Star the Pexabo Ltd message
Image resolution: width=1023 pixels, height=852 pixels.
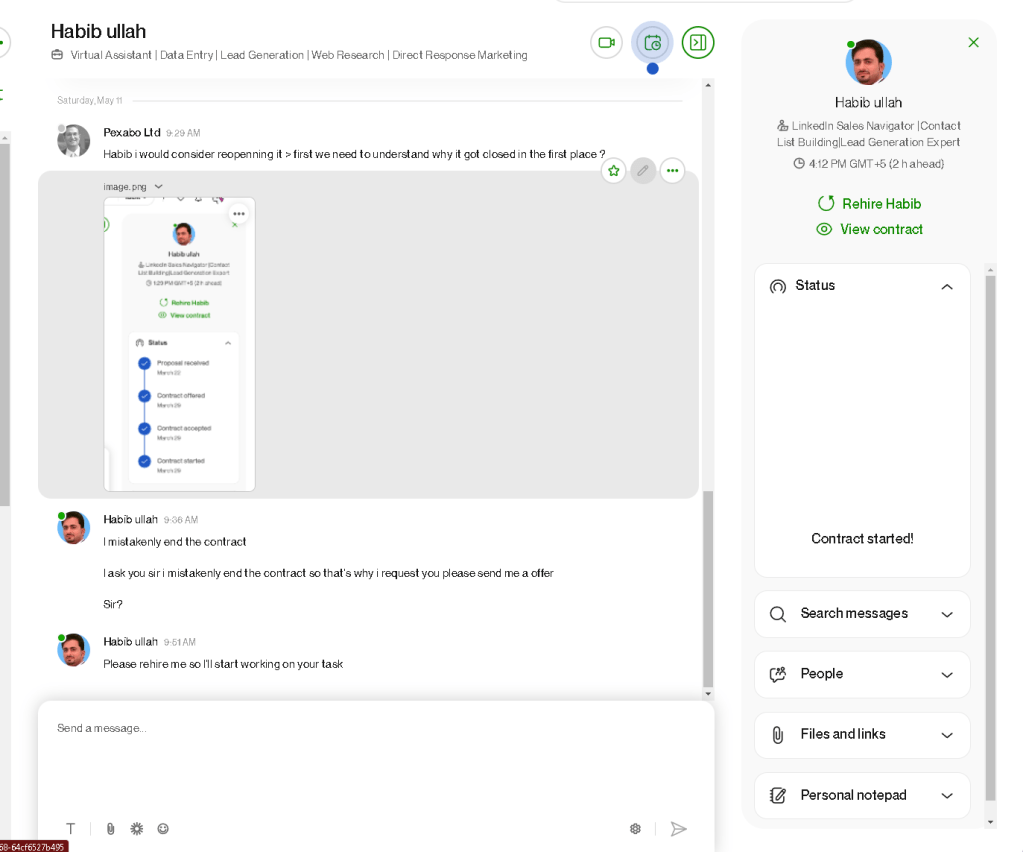614,171
